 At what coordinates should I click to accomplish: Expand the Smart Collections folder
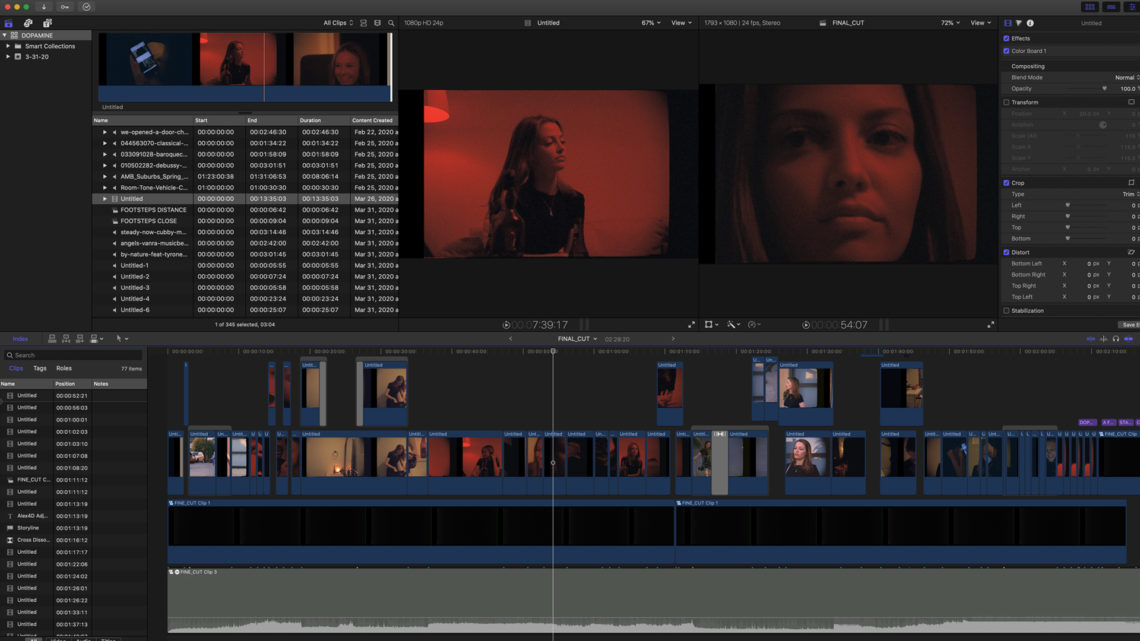(9, 46)
